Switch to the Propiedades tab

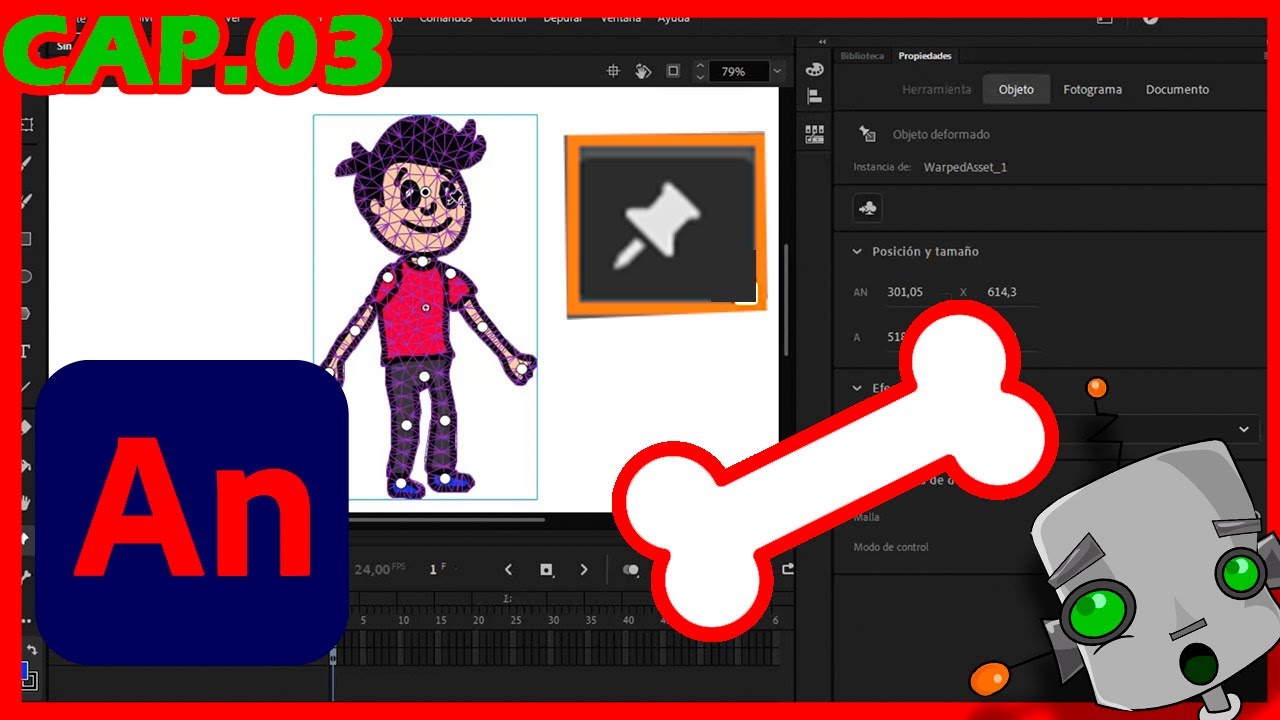pos(925,56)
